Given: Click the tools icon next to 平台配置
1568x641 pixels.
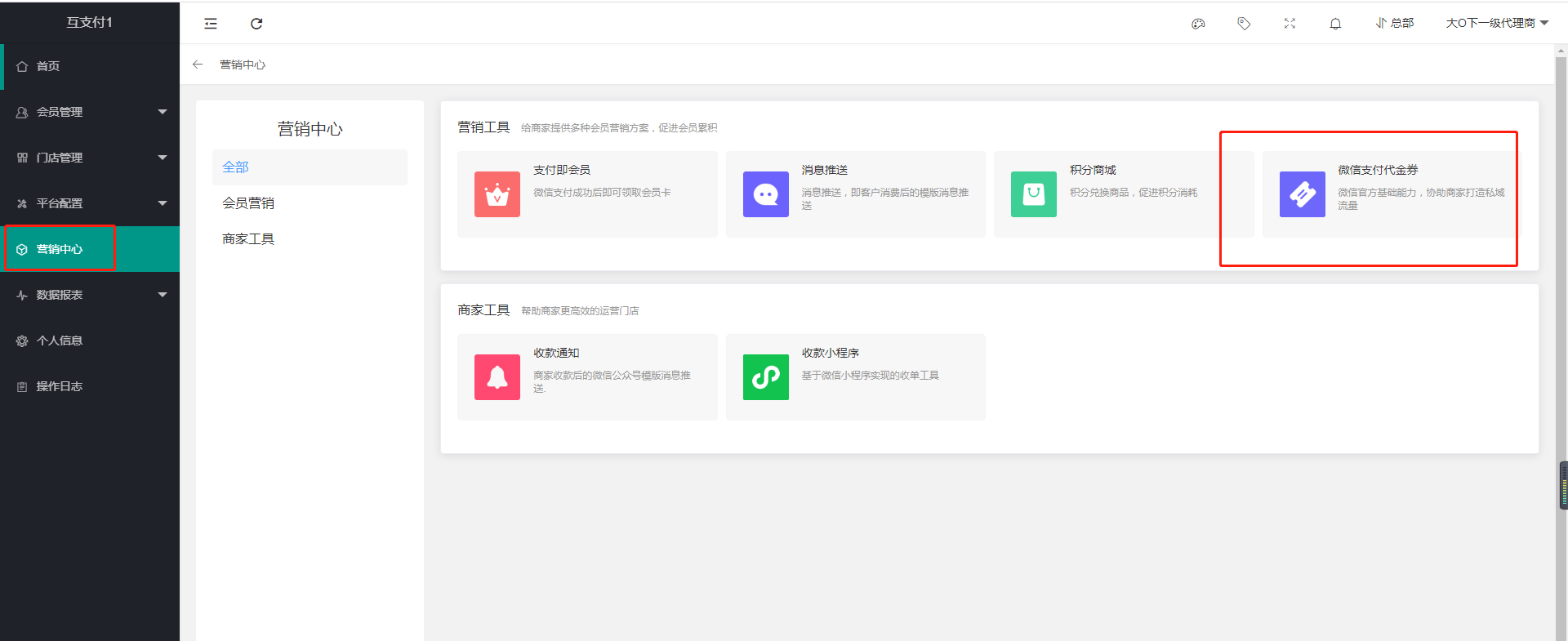Looking at the screenshot, I should [22, 203].
